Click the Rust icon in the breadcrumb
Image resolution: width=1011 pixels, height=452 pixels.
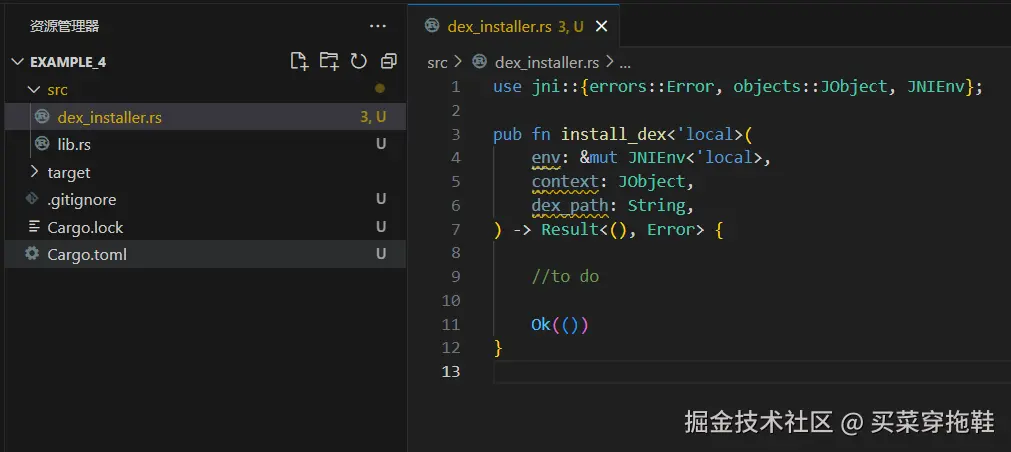[x=479, y=62]
